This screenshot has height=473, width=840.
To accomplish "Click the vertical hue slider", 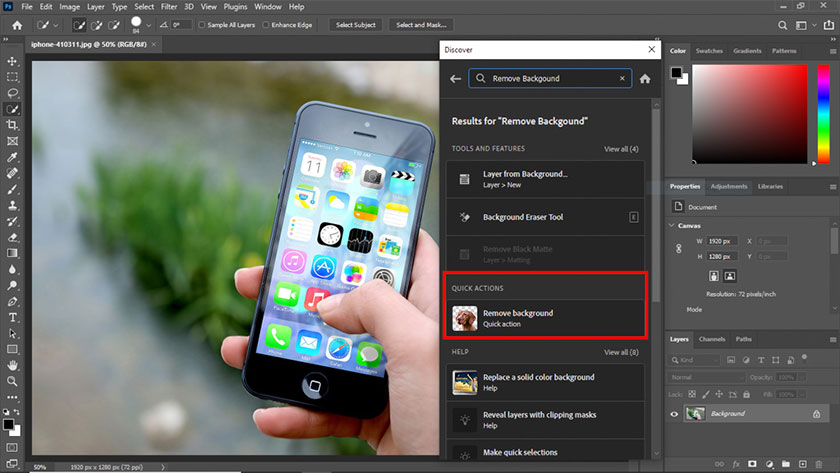I will [x=823, y=114].
